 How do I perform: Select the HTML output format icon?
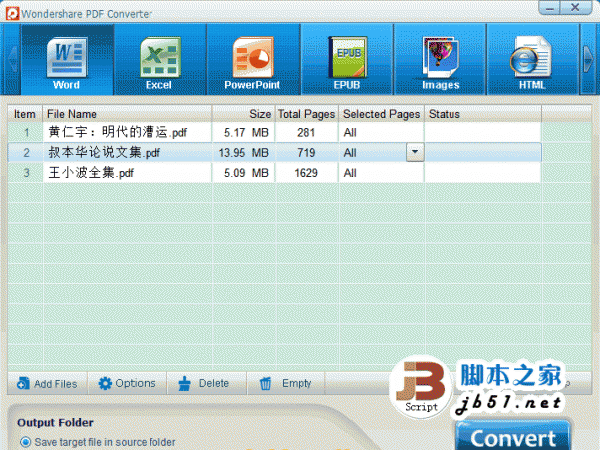pos(532,59)
